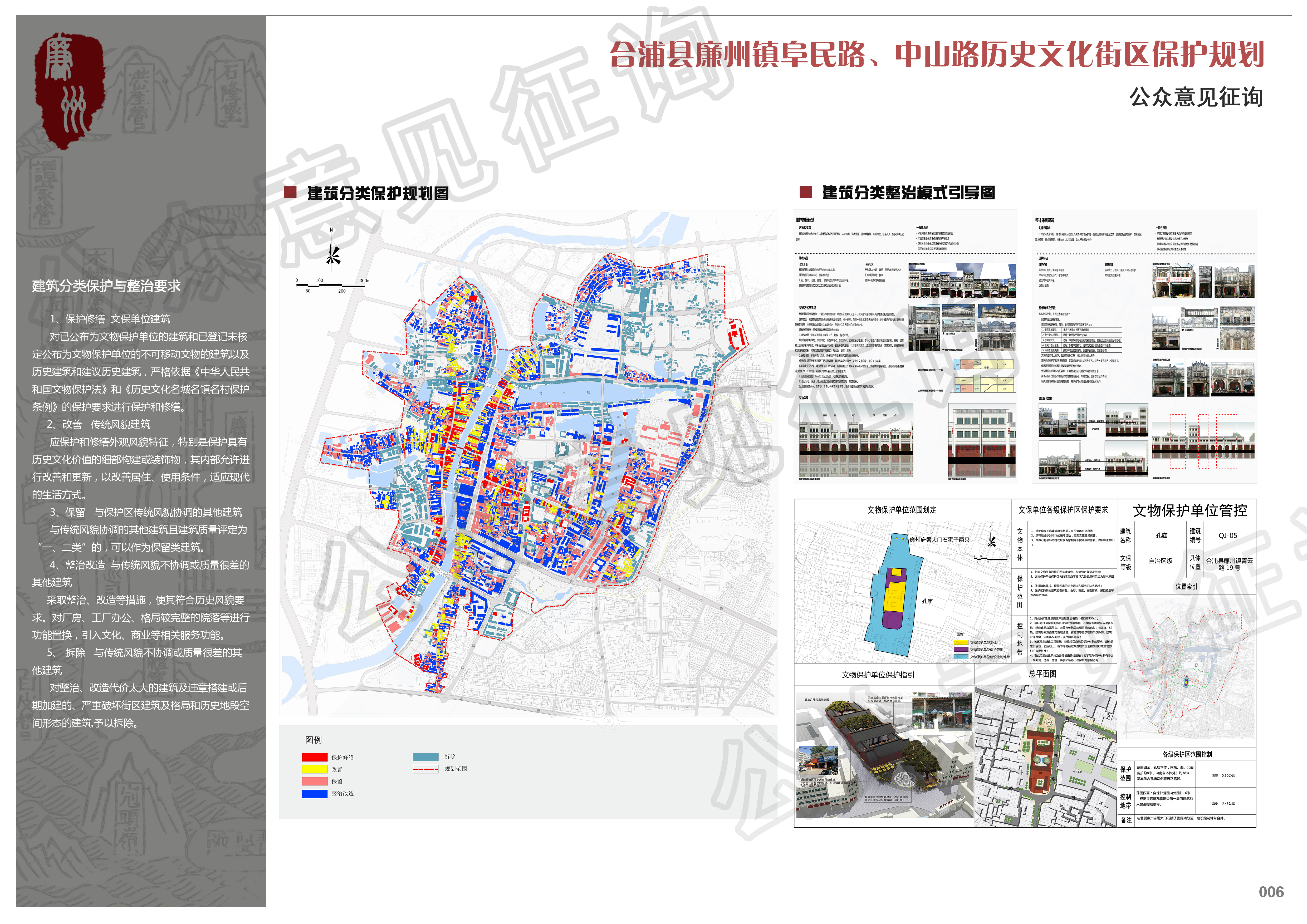Click the sidebar line 5、拆除 与传统风貌不协调或质量很差的其
1307x924 pixels.
click(x=145, y=653)
